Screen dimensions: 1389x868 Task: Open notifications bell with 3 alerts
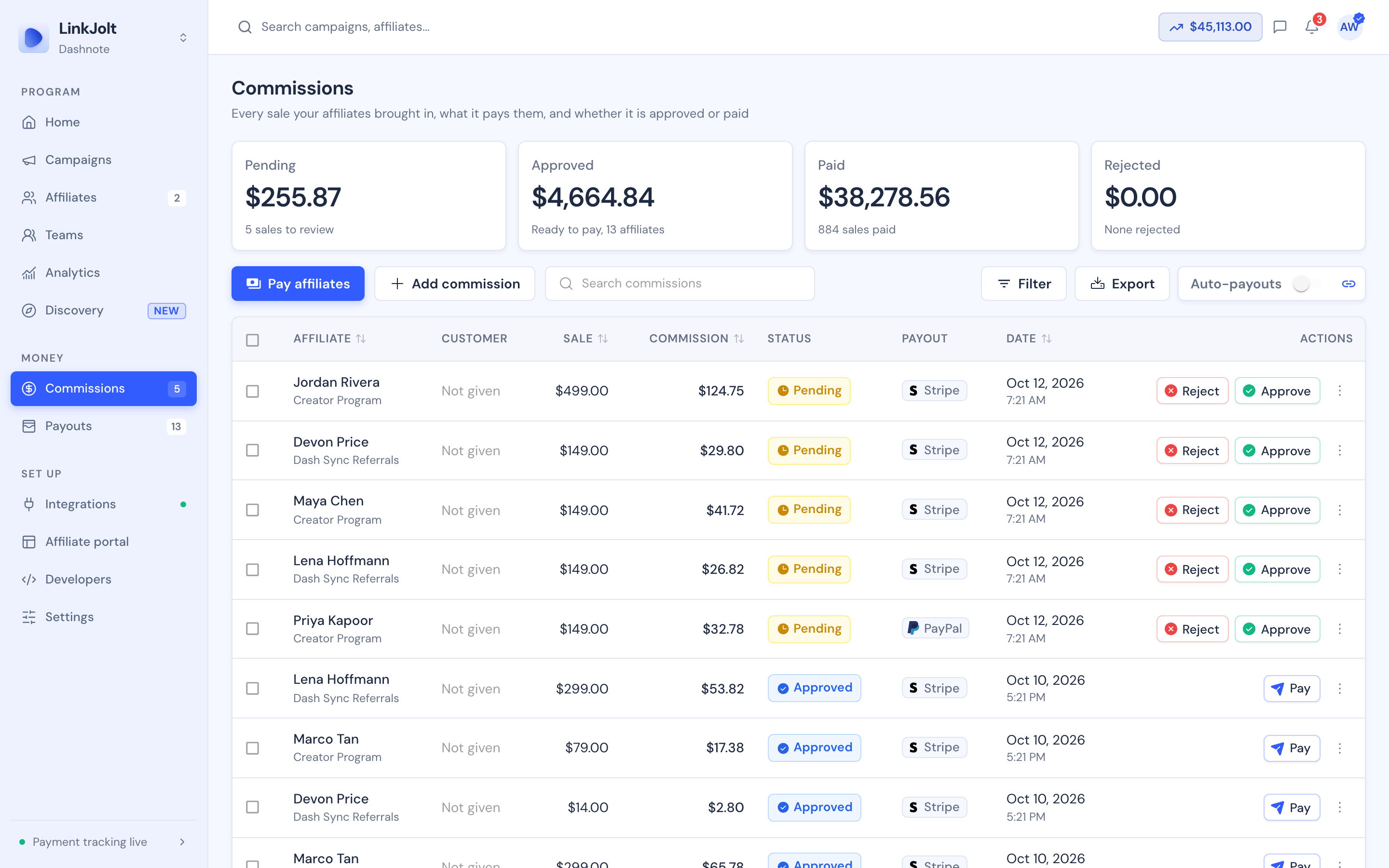click(1312, 27)
